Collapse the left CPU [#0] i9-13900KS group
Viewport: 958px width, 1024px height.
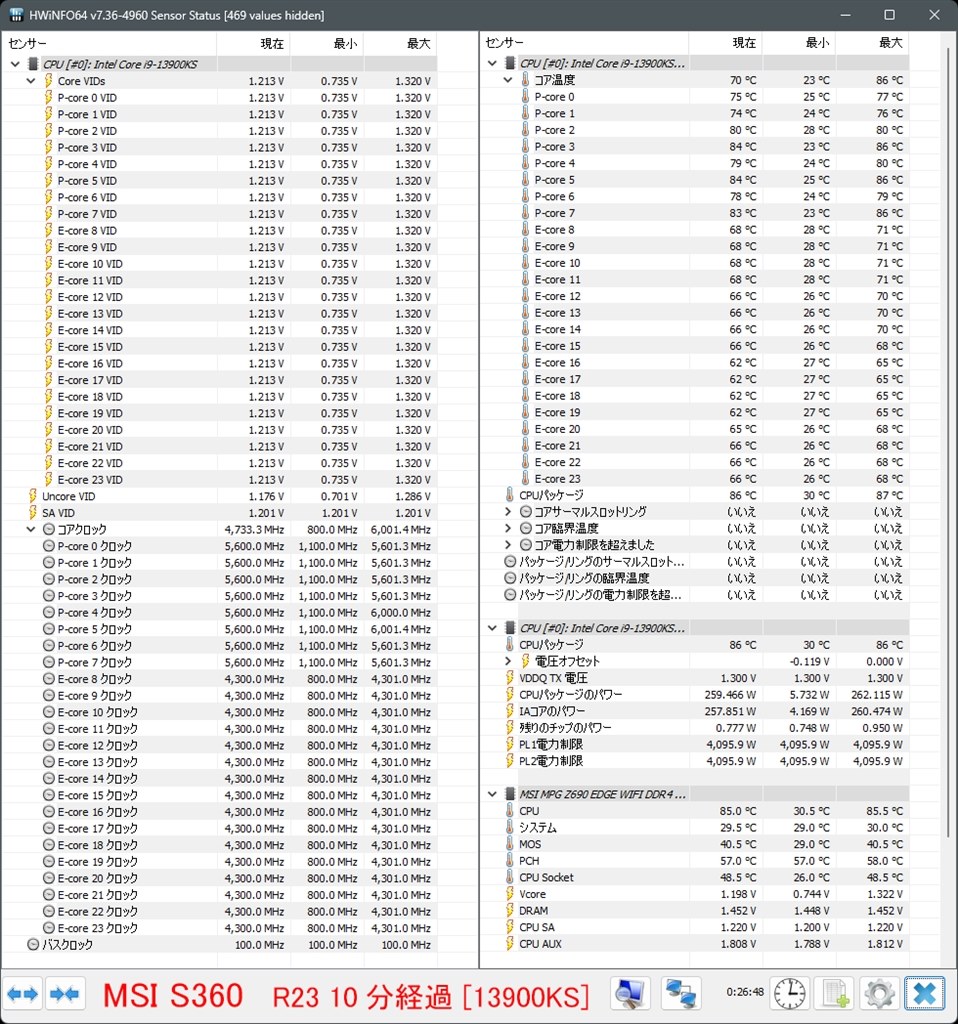(x=15, y=64)
